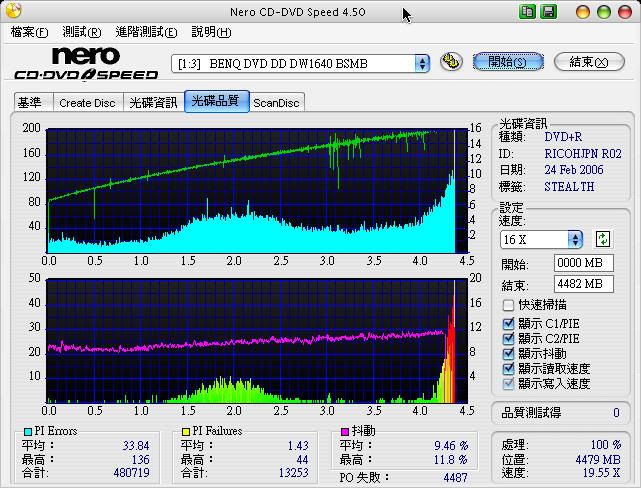Click the PI Errors average value 33.84
Viewport: 641px width, 488px height.
(x=136, y=445)
